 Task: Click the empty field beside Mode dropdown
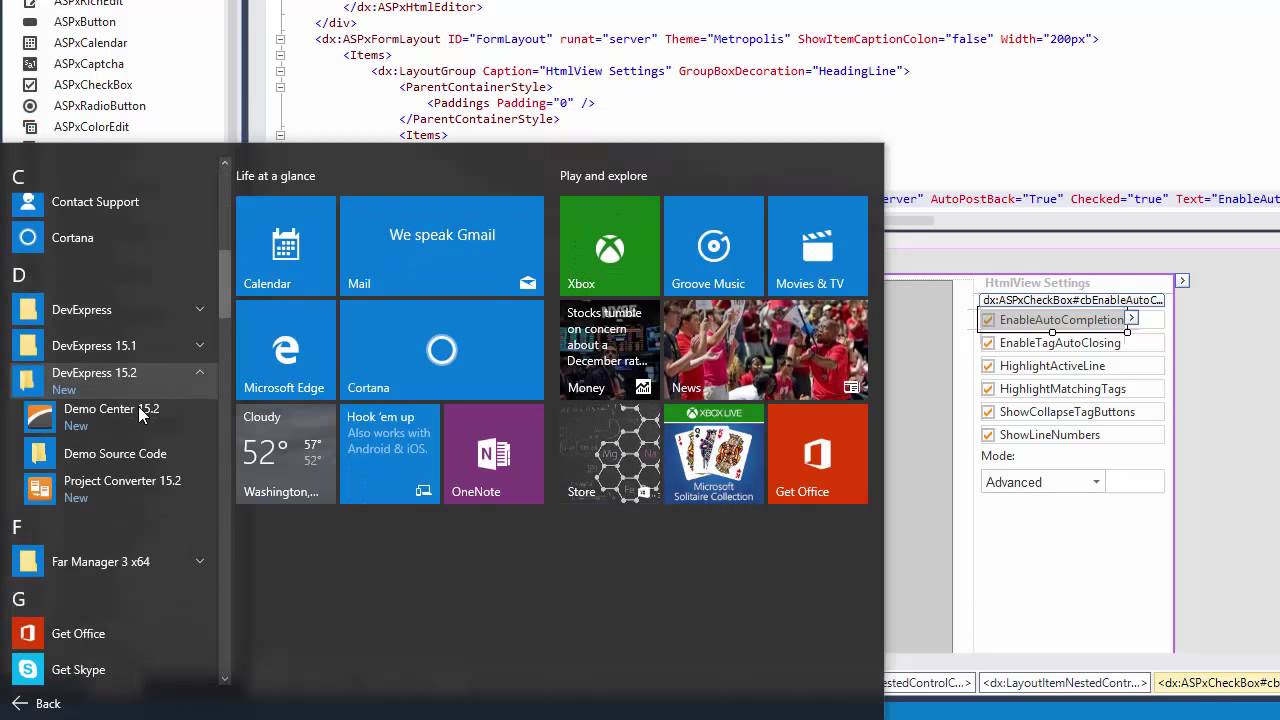click(1135, 482)
